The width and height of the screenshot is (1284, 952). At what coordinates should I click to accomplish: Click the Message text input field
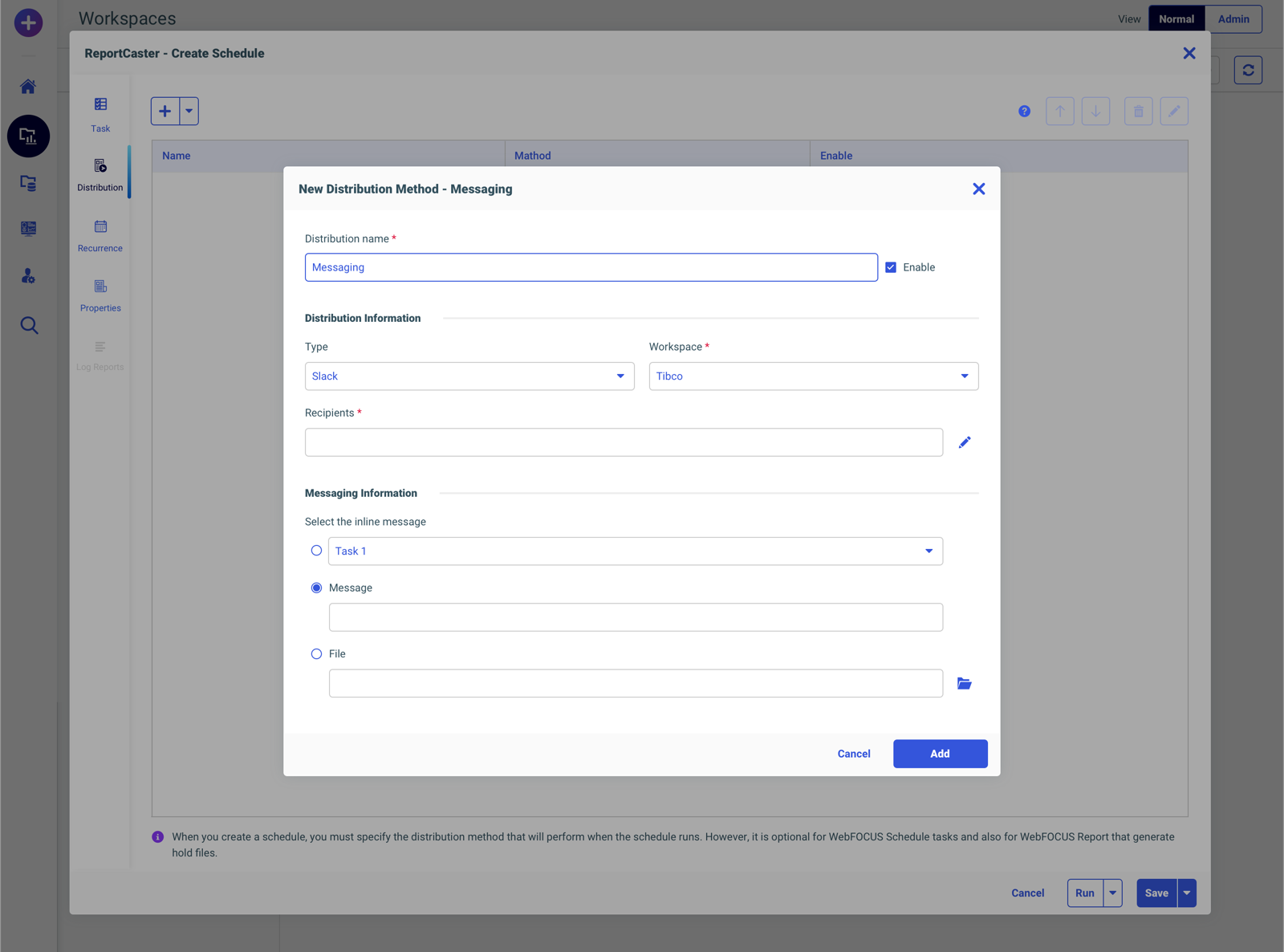tap(636, 617)
